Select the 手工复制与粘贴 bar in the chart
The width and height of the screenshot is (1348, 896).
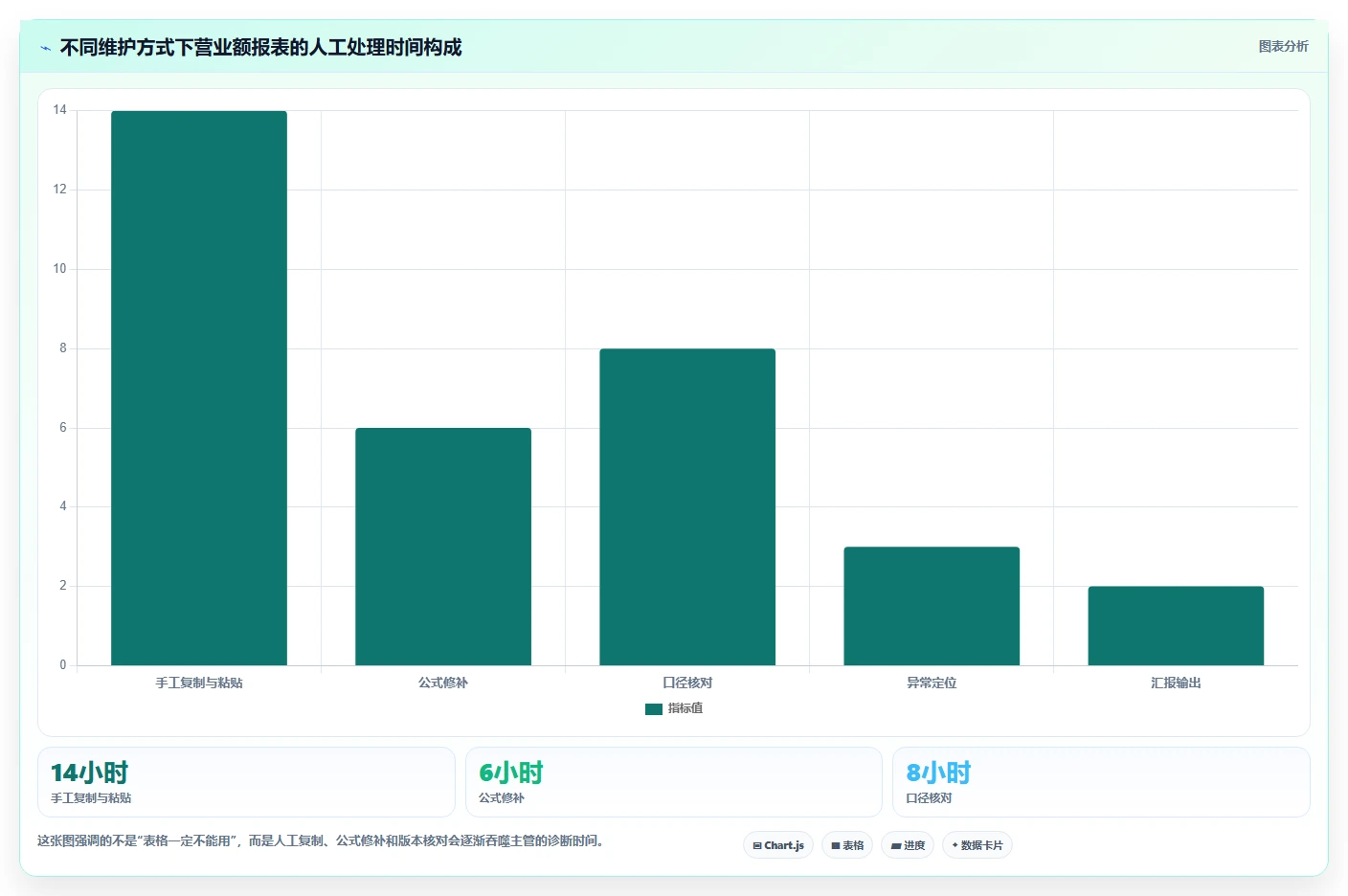[199, 388]
